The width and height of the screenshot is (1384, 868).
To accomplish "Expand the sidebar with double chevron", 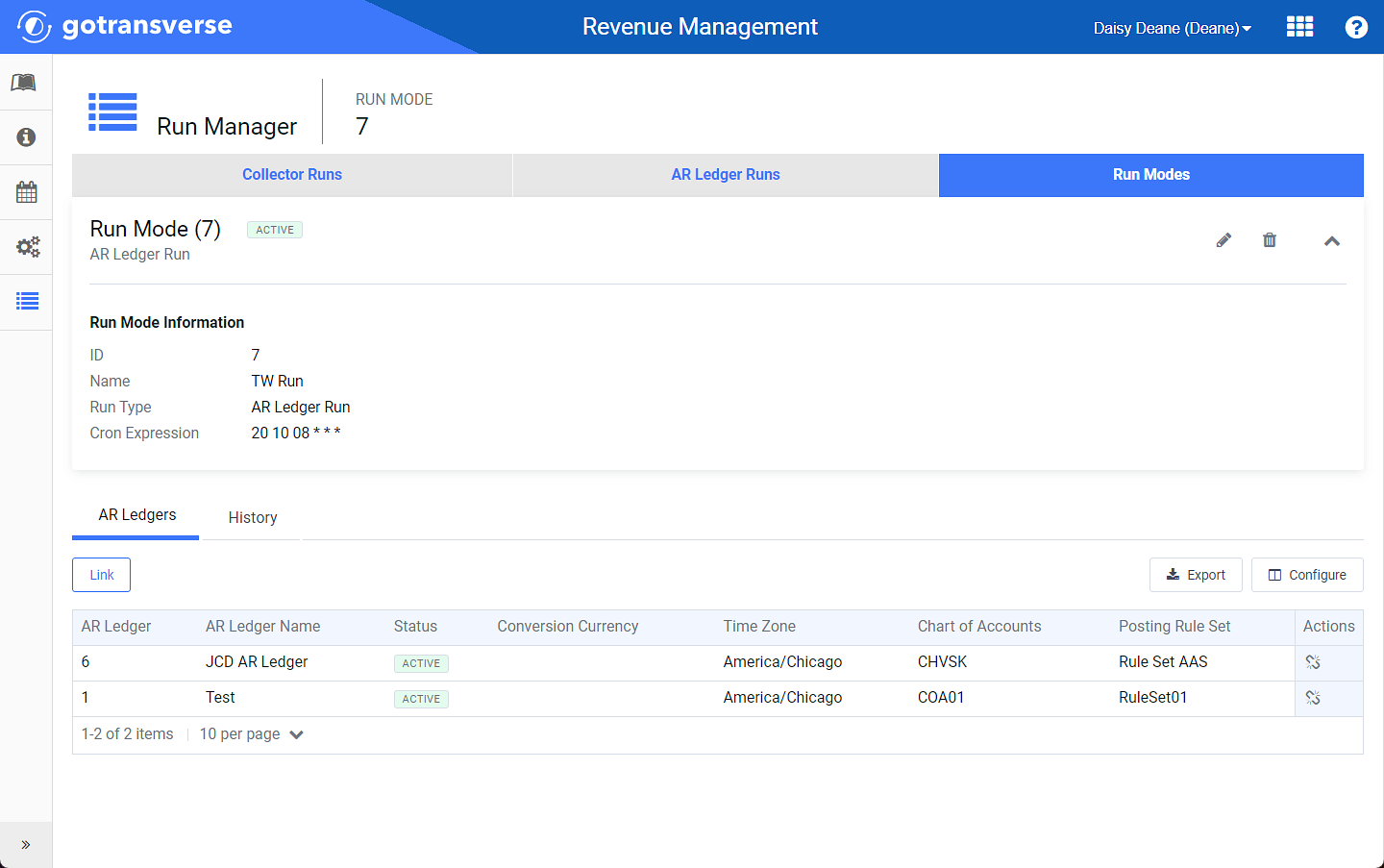I will [26, 845].
